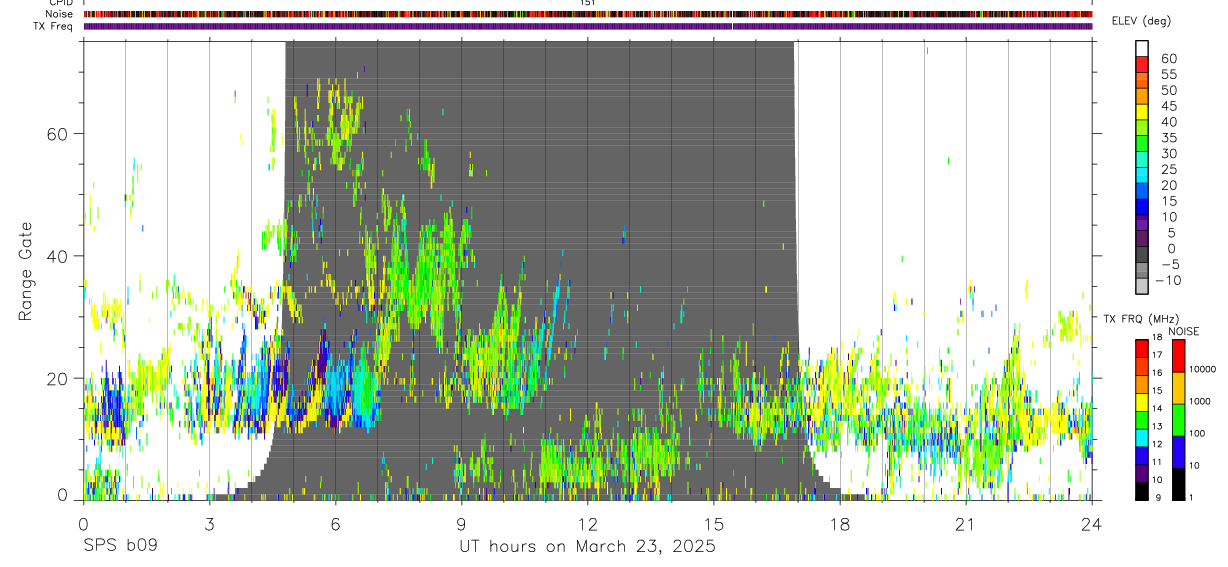The width and height of the screenshot is (1228, 567).
Task: Click the NOISE legend title
Action: coord(1183,331)
